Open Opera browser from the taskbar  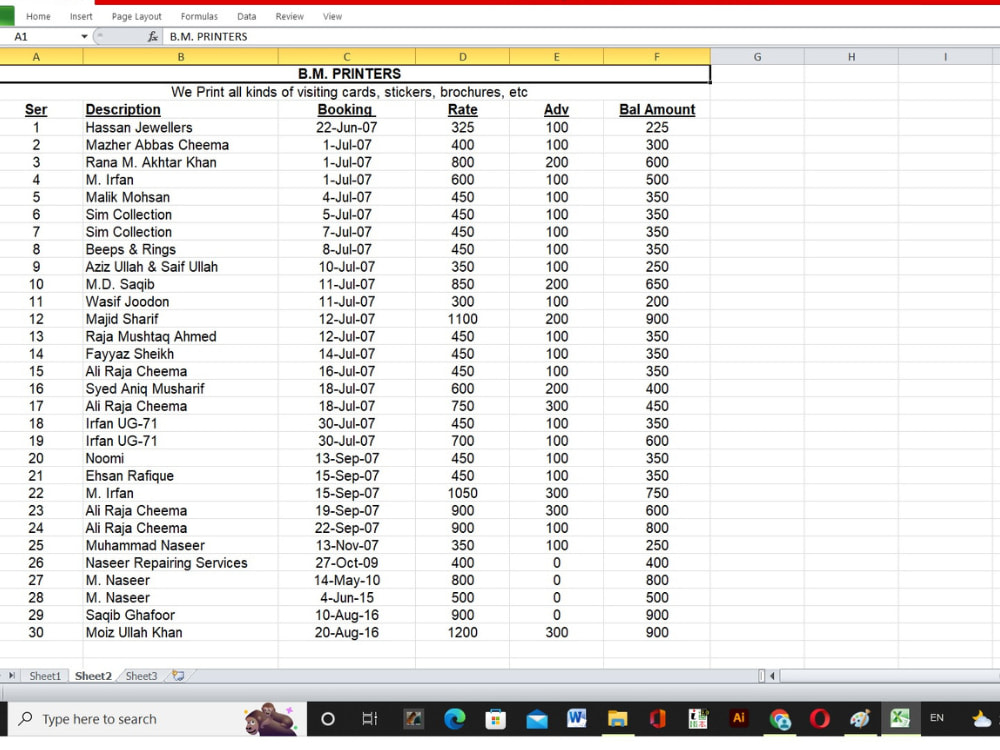pos(818,718)
